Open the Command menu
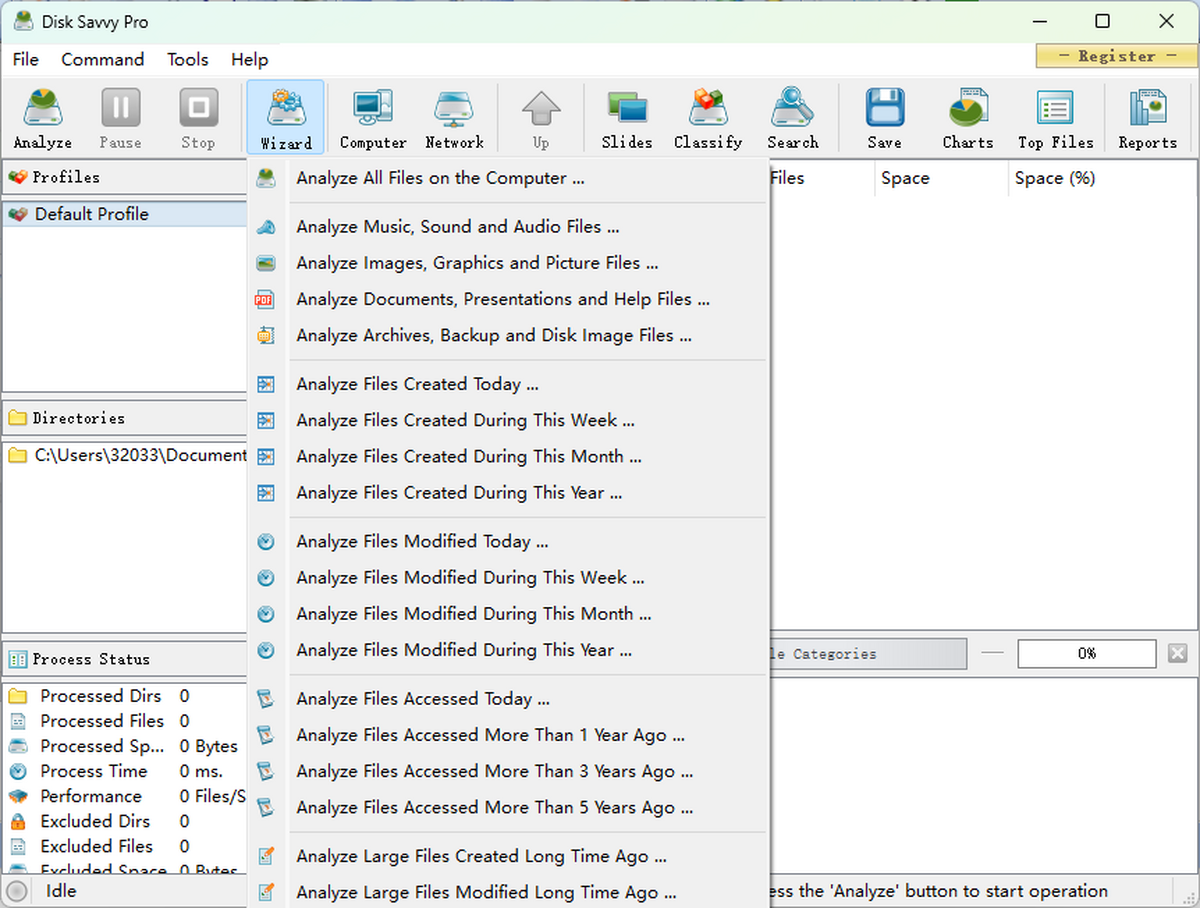Viewport: 1200px width, 908px height. (x=103, y=59)
